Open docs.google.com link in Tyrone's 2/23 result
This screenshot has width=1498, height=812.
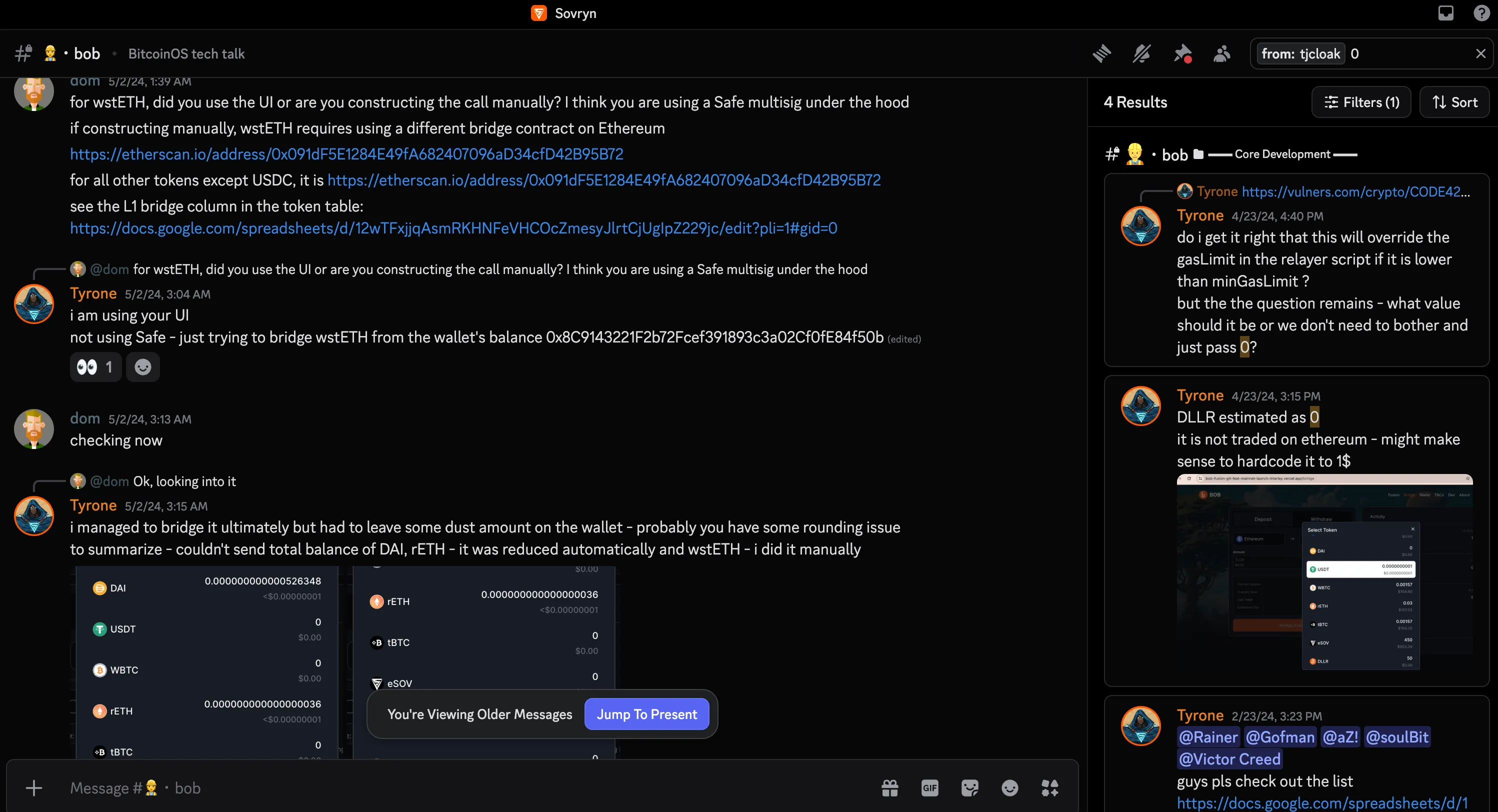(x=1322, y=802)
